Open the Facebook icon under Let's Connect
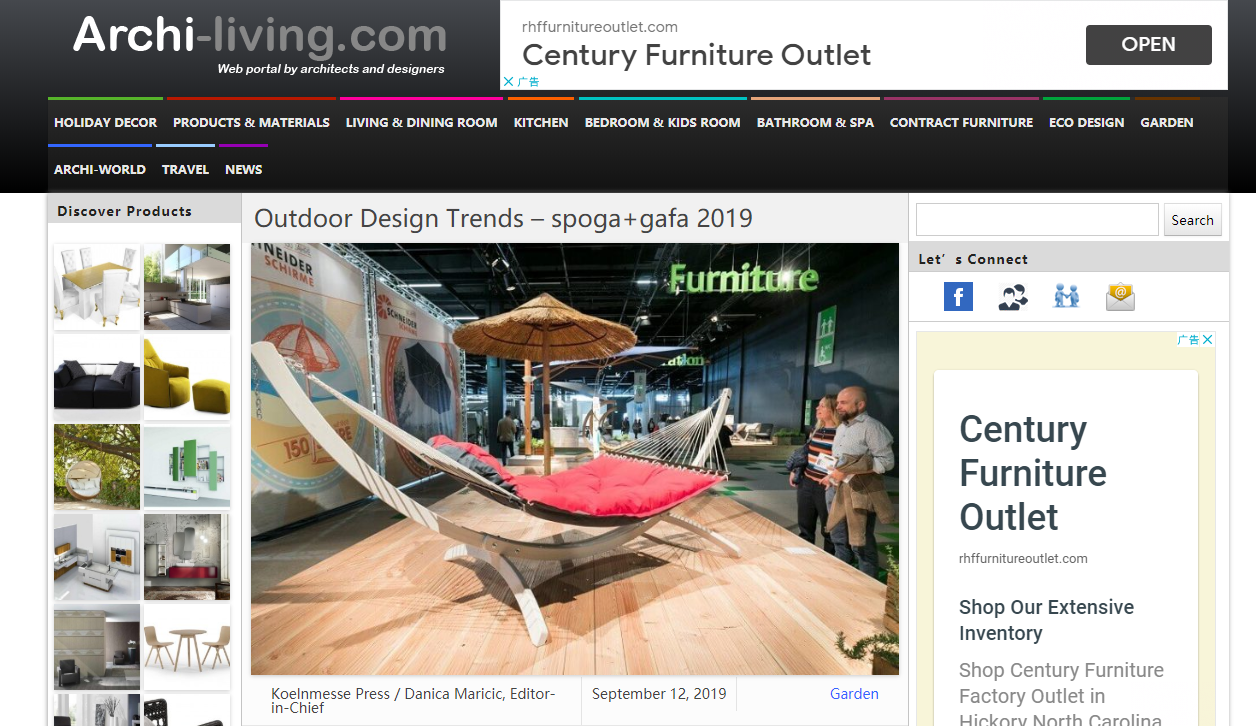 (958, 296)
